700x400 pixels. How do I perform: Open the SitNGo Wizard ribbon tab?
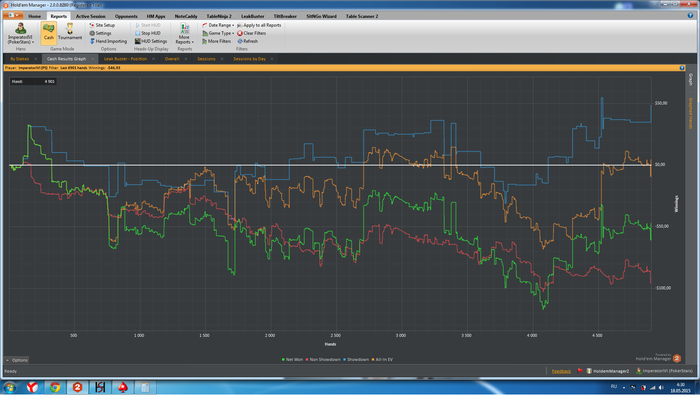(321, 16)
